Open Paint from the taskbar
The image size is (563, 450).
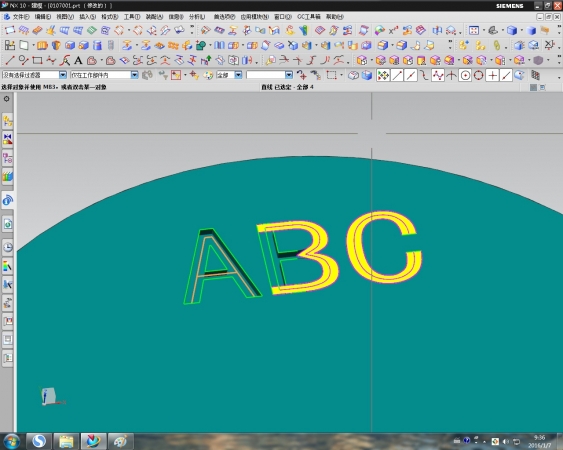(120, 441)
